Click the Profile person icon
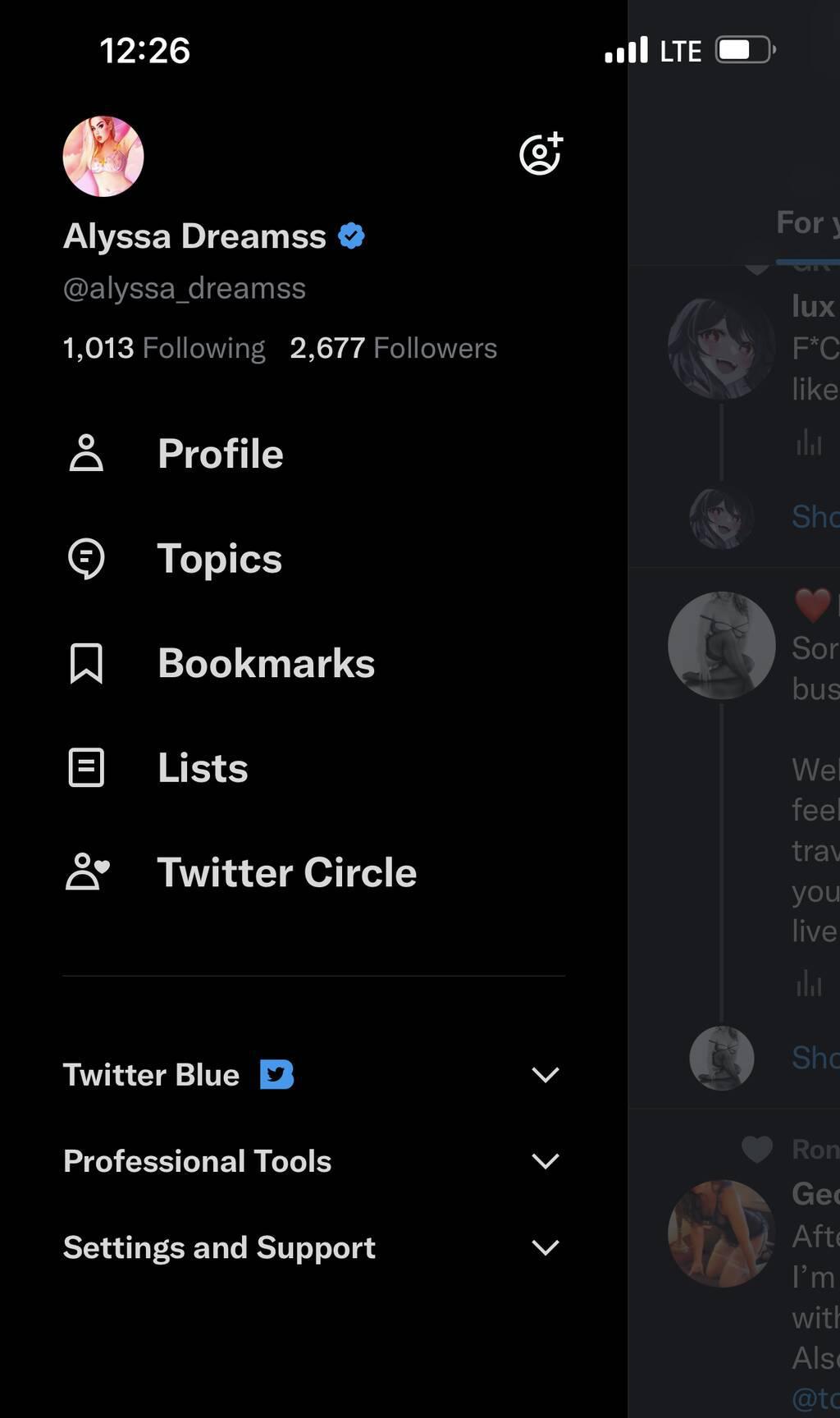The width and height of the screenshot is (840, 1418). pyautogui.click(x=86, y=453)
